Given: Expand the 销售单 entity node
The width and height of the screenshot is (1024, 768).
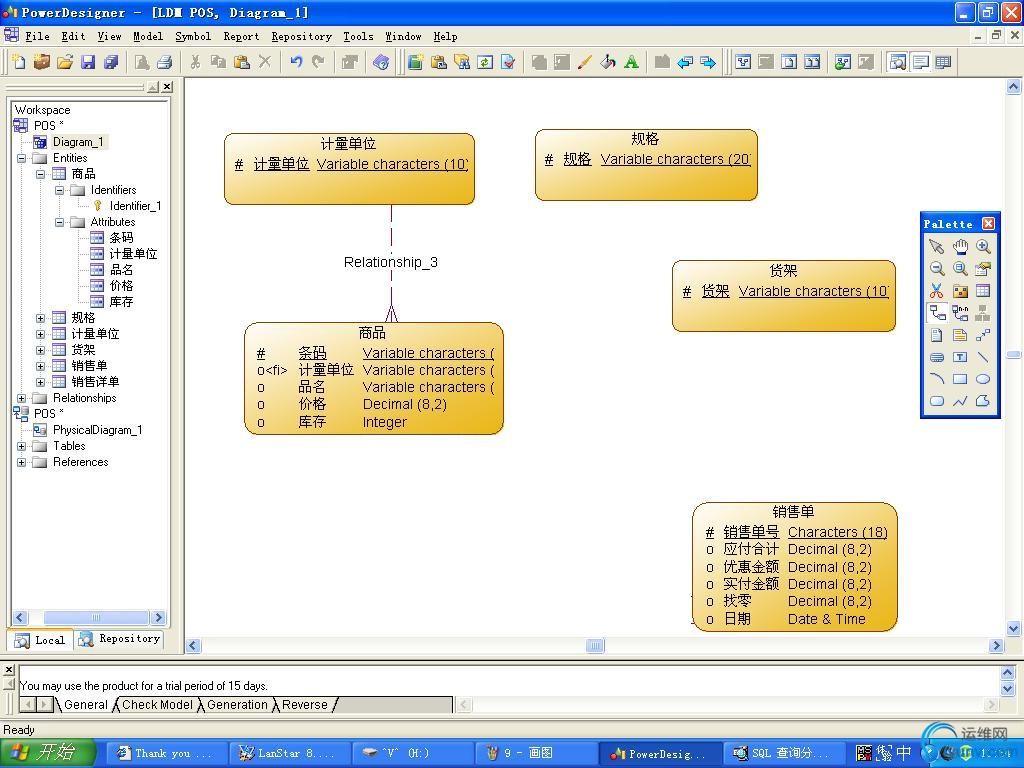Looking at the screenshot, I should coord(40,366).
